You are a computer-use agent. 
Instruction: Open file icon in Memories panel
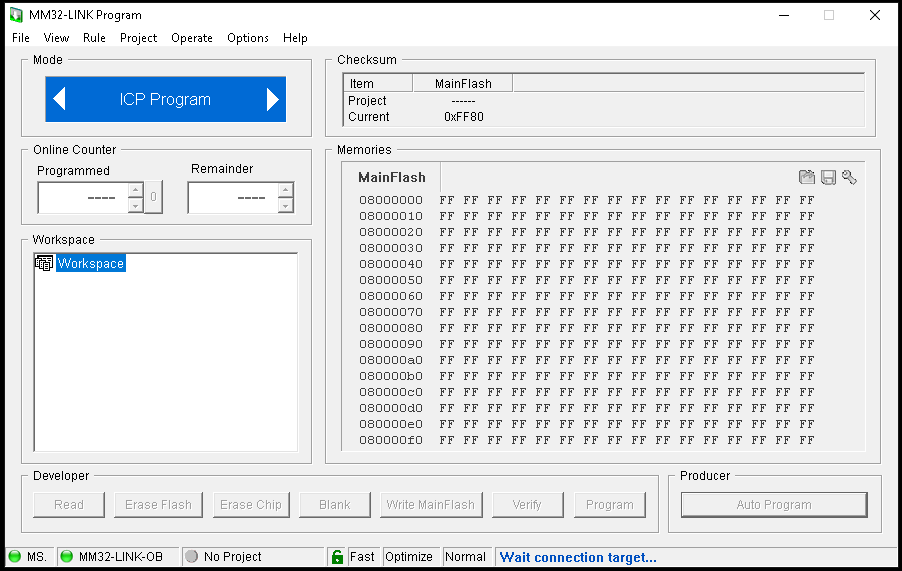807,177
